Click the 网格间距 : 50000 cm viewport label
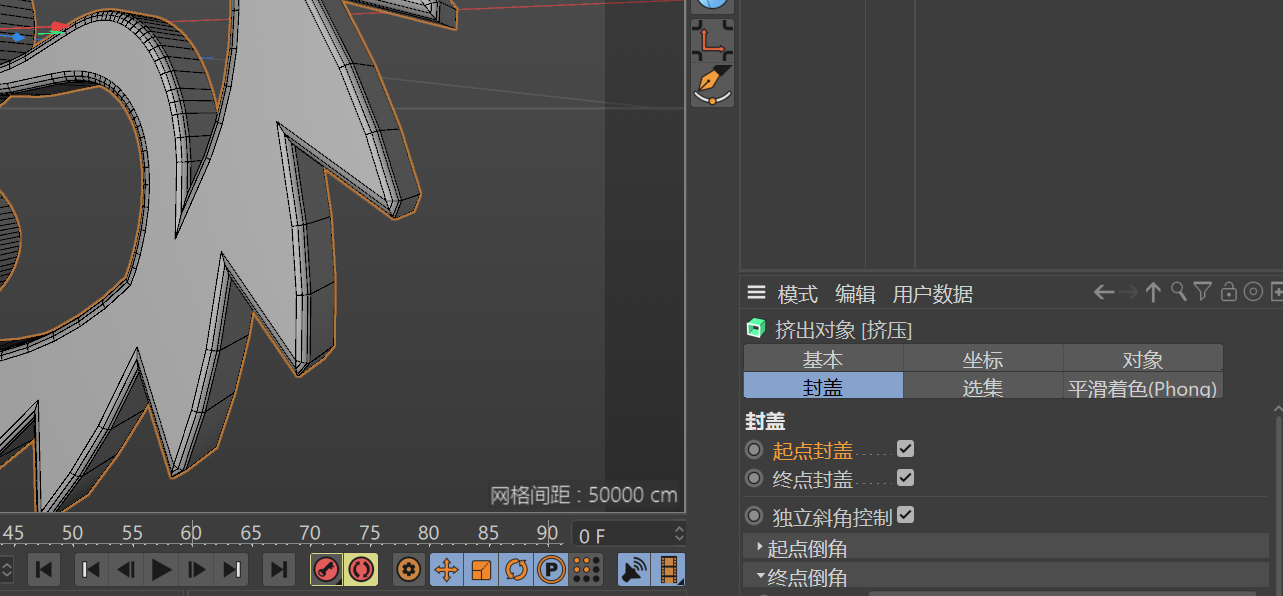 583,494
